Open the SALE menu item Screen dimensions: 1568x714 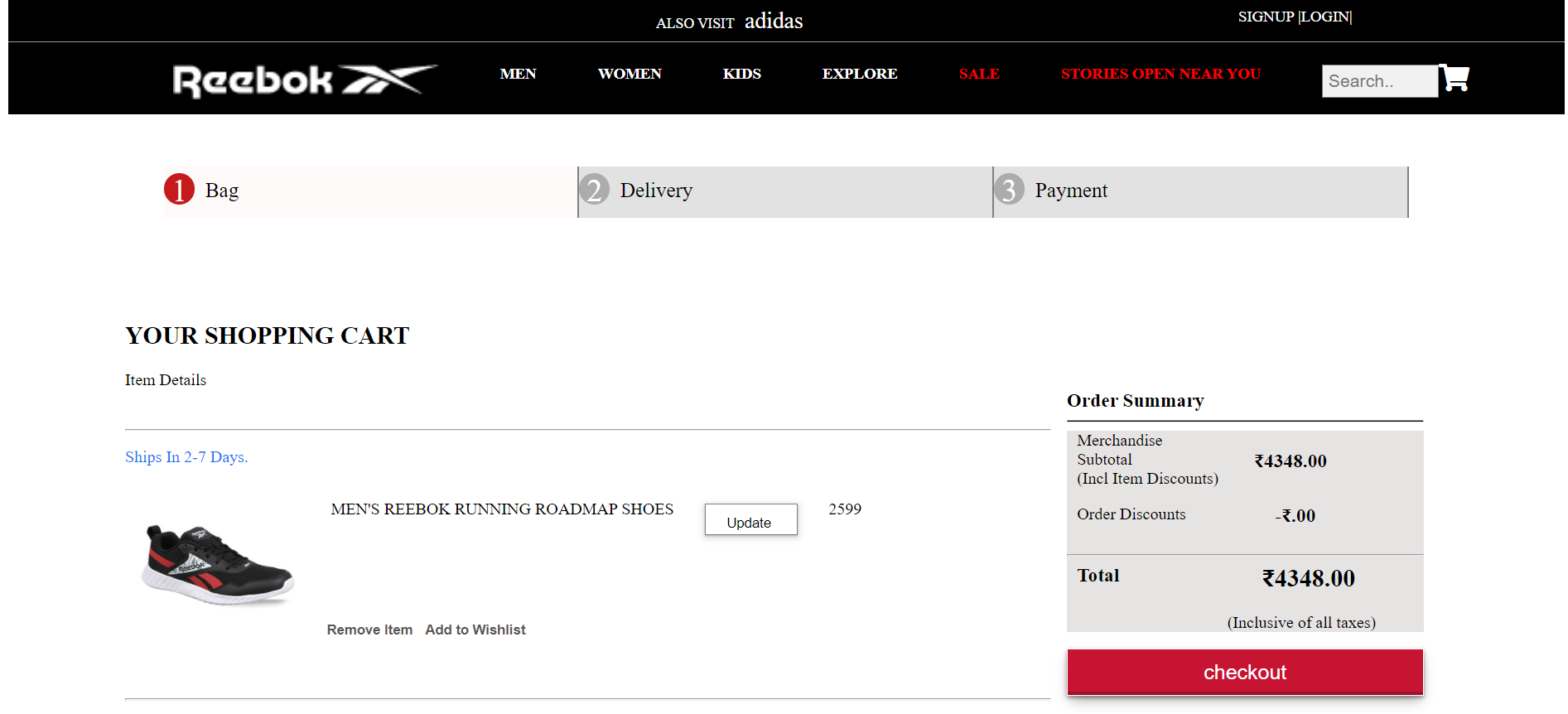979,74
